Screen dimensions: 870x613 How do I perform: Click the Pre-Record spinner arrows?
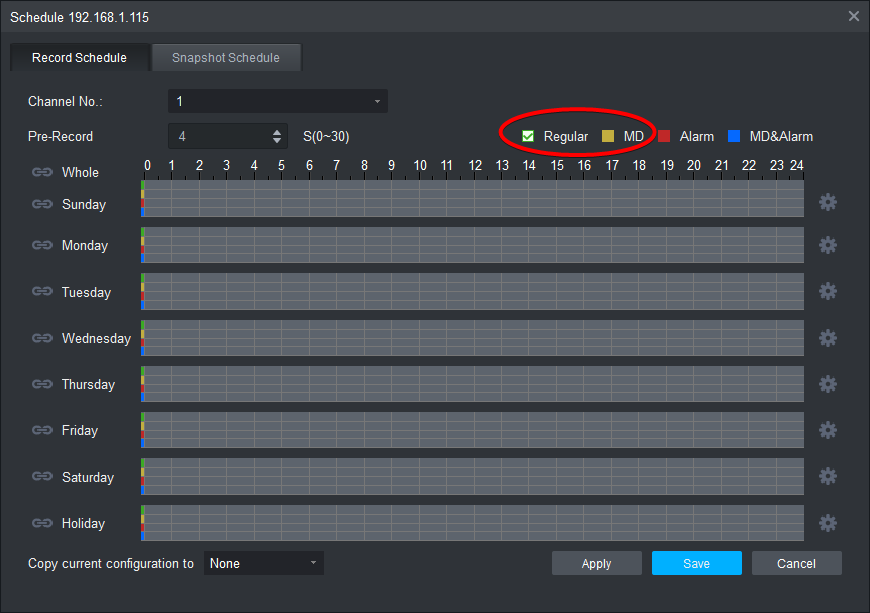[277, 136]
